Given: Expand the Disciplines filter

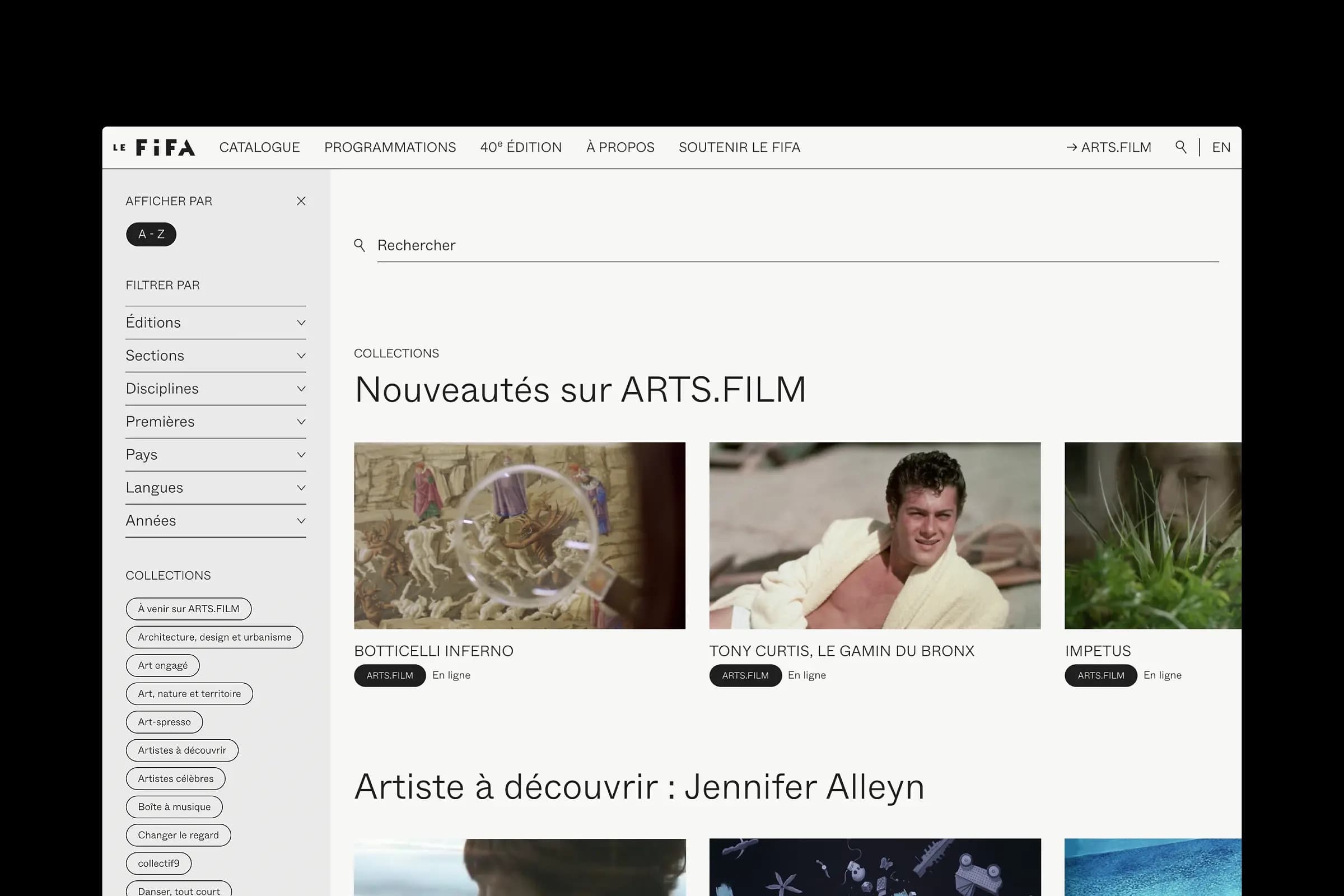Looking at the screenshot, I should point(216,389).
